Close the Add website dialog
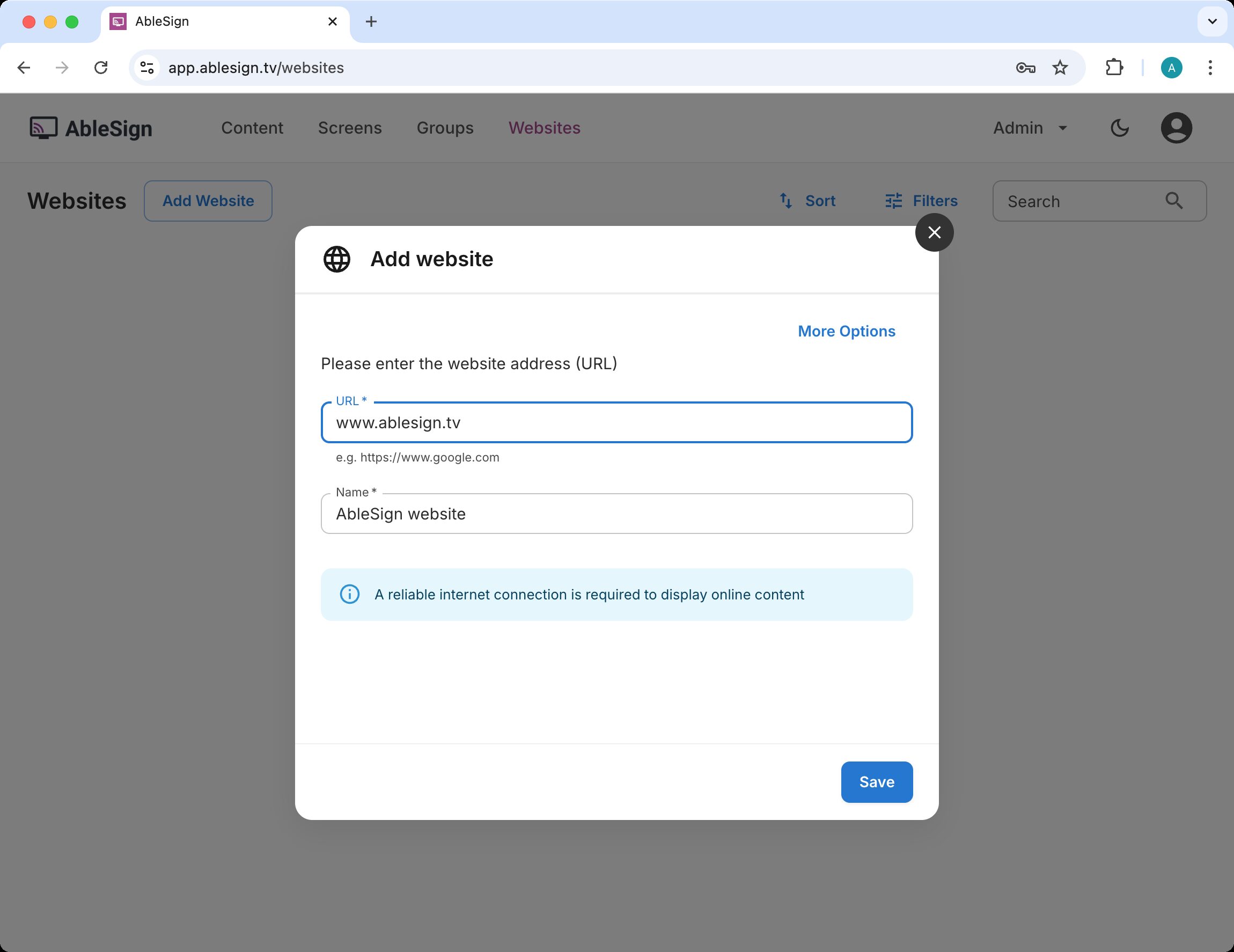Viewport: 1234px width, 952px height. click(934, 232)
